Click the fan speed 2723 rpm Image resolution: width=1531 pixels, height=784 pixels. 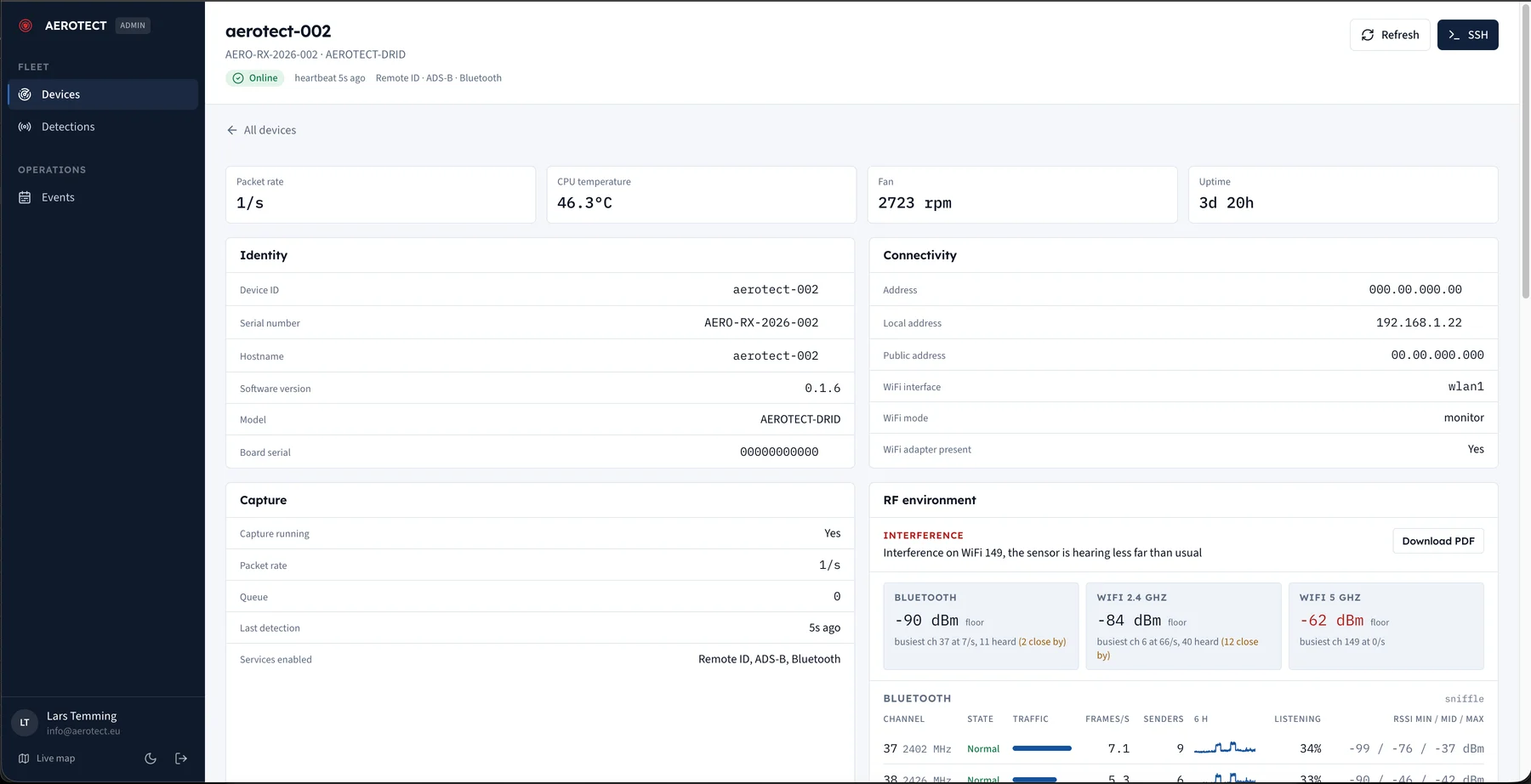[x=914, y=203]
